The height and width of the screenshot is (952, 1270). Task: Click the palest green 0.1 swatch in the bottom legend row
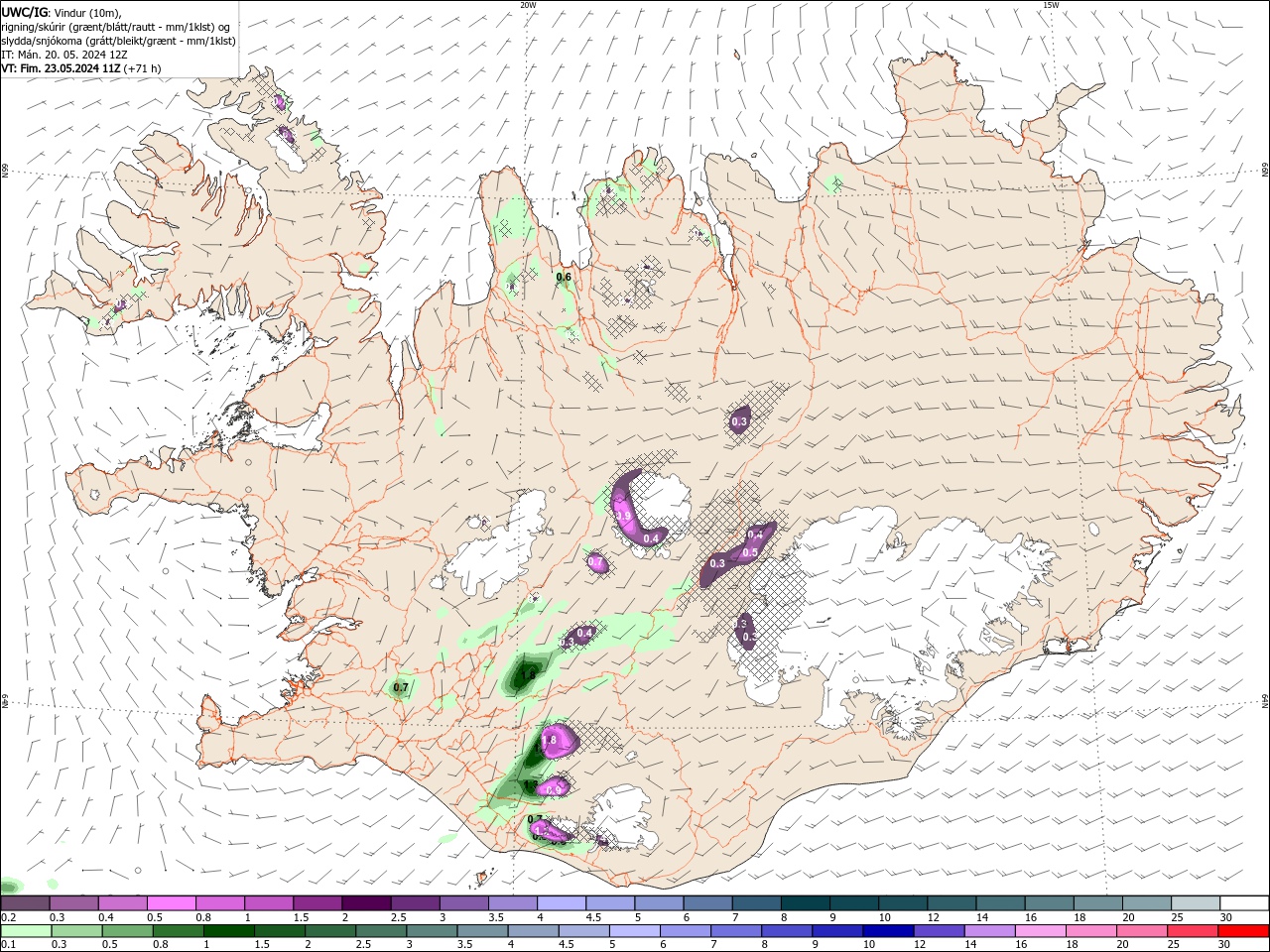[x=26, y=931]
